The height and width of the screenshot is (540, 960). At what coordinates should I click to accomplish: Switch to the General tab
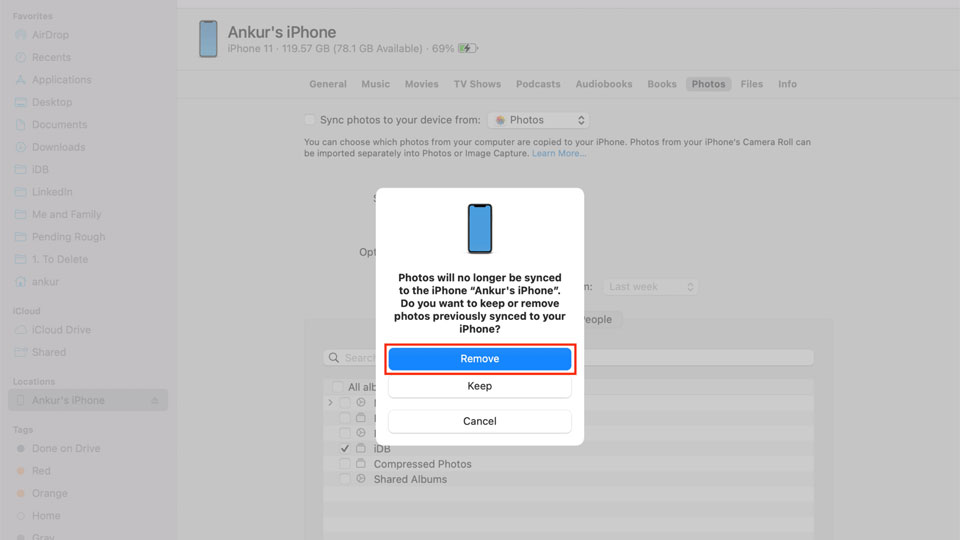tap(328, 84)
